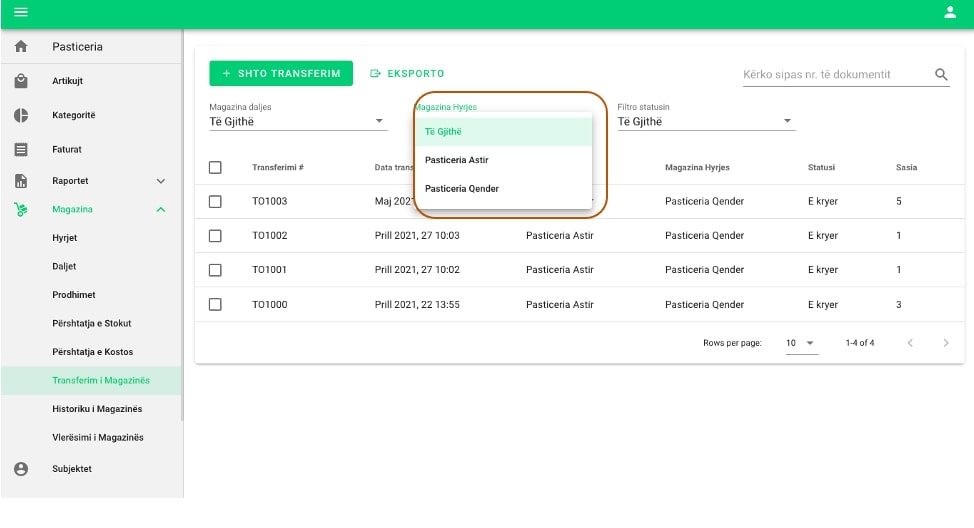Click the home icon in sidebar
This screenshot has width=974, height=528.
click(21, 47)
